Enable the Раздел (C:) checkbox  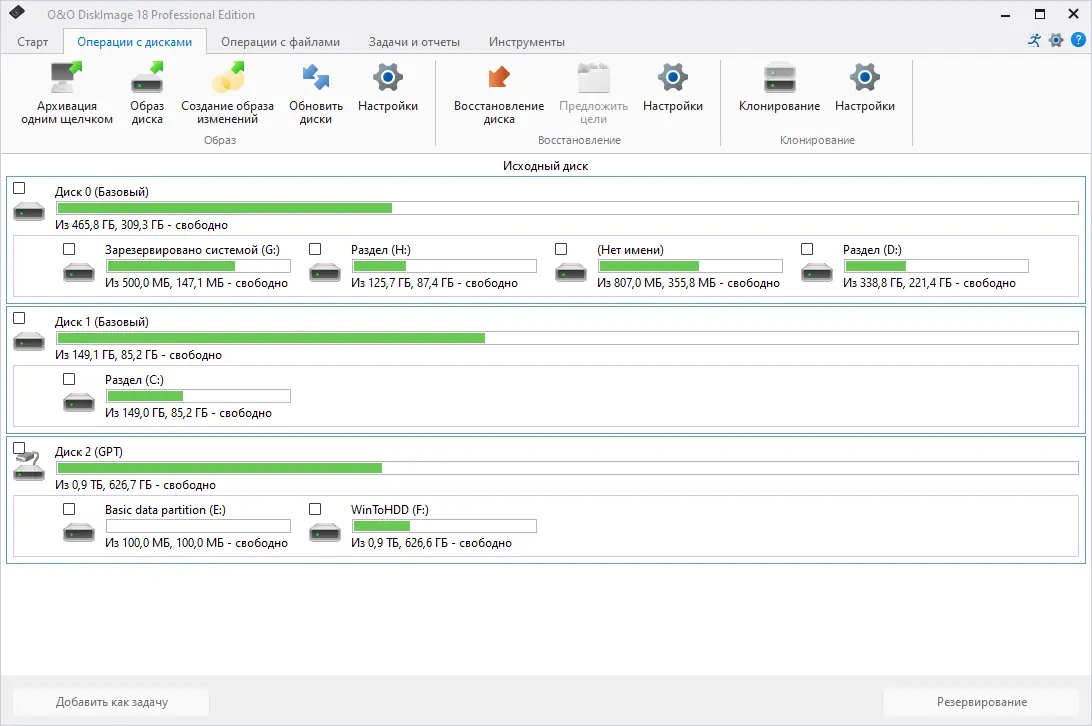point(69,379)
